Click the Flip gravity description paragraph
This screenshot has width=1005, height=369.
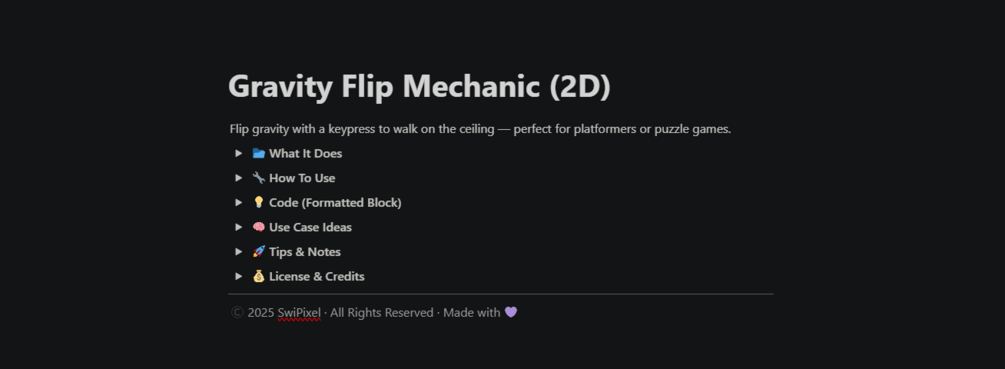point(480,129)
